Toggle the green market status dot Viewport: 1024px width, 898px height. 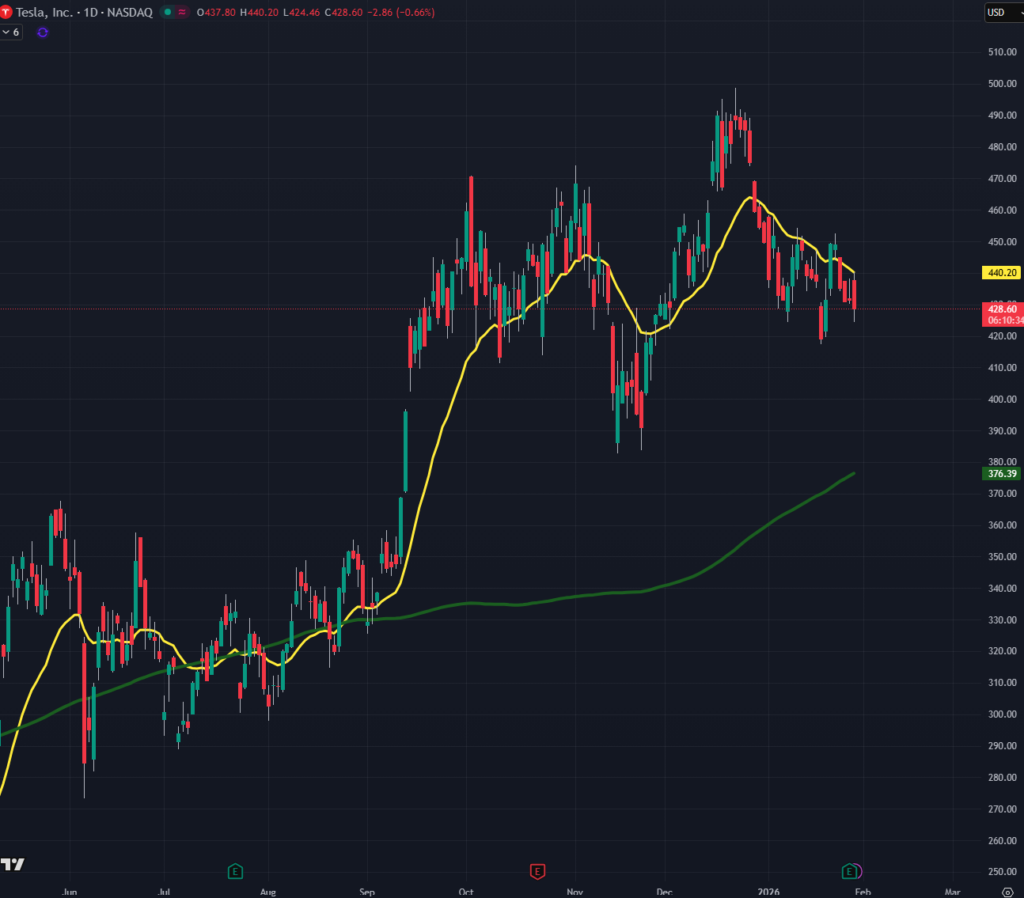point(167,12)
